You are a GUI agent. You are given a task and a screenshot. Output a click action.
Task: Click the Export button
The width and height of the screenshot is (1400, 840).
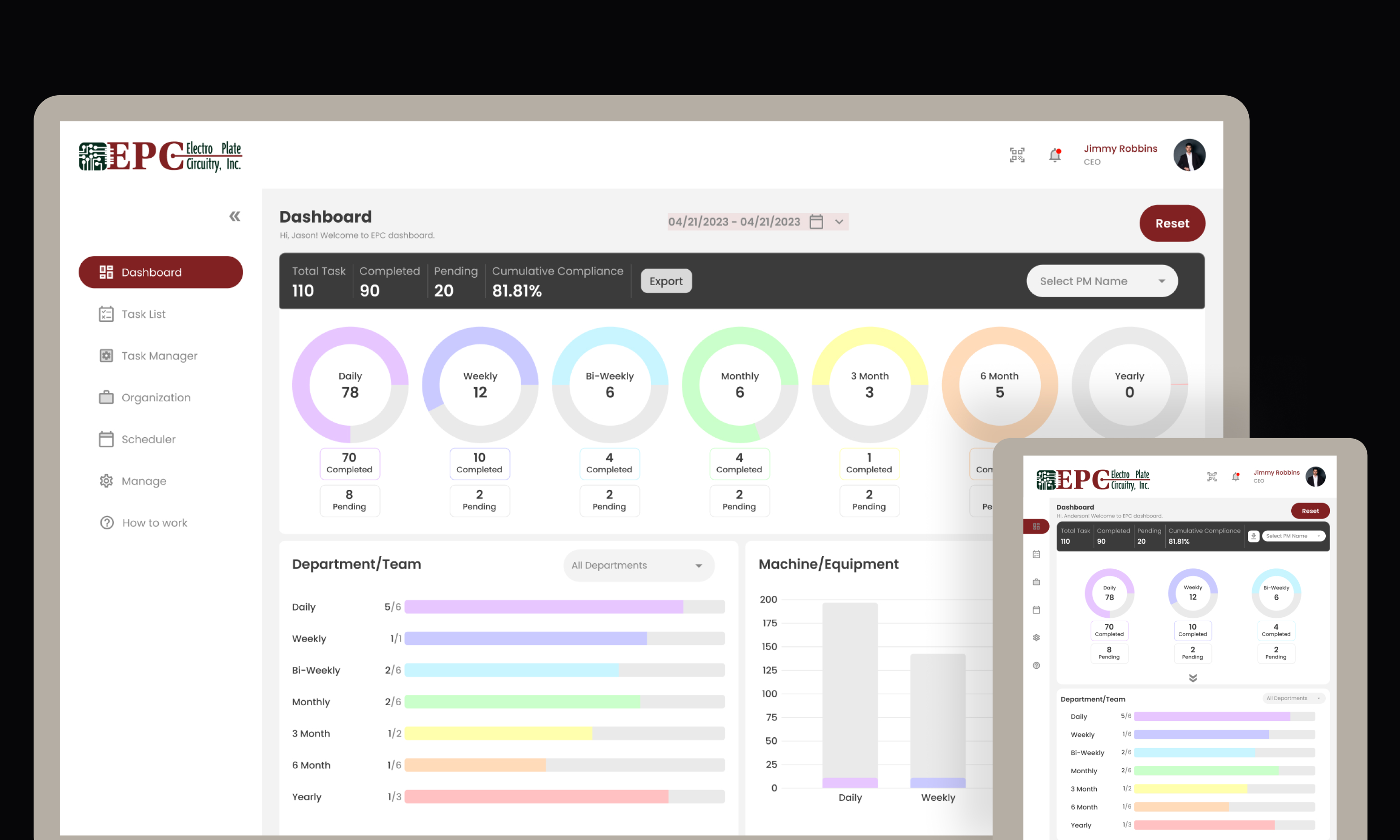click(665, 281)
